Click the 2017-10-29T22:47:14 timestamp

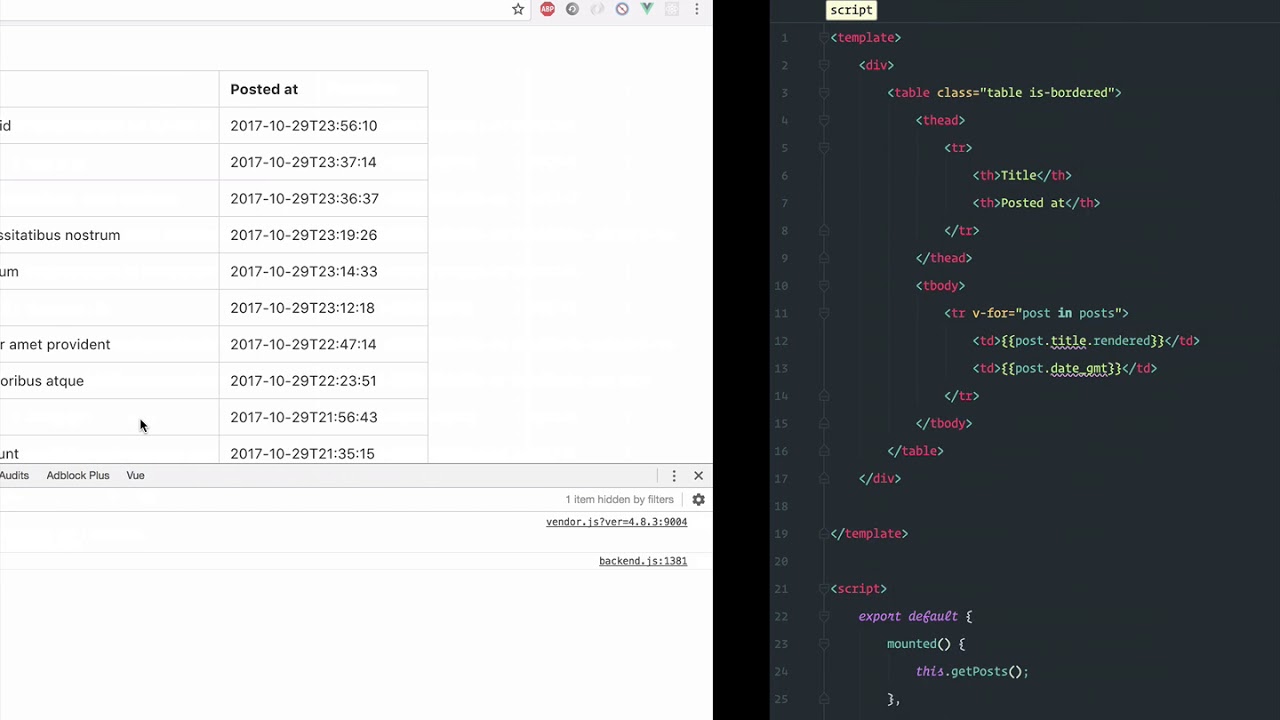coord(303,344)
